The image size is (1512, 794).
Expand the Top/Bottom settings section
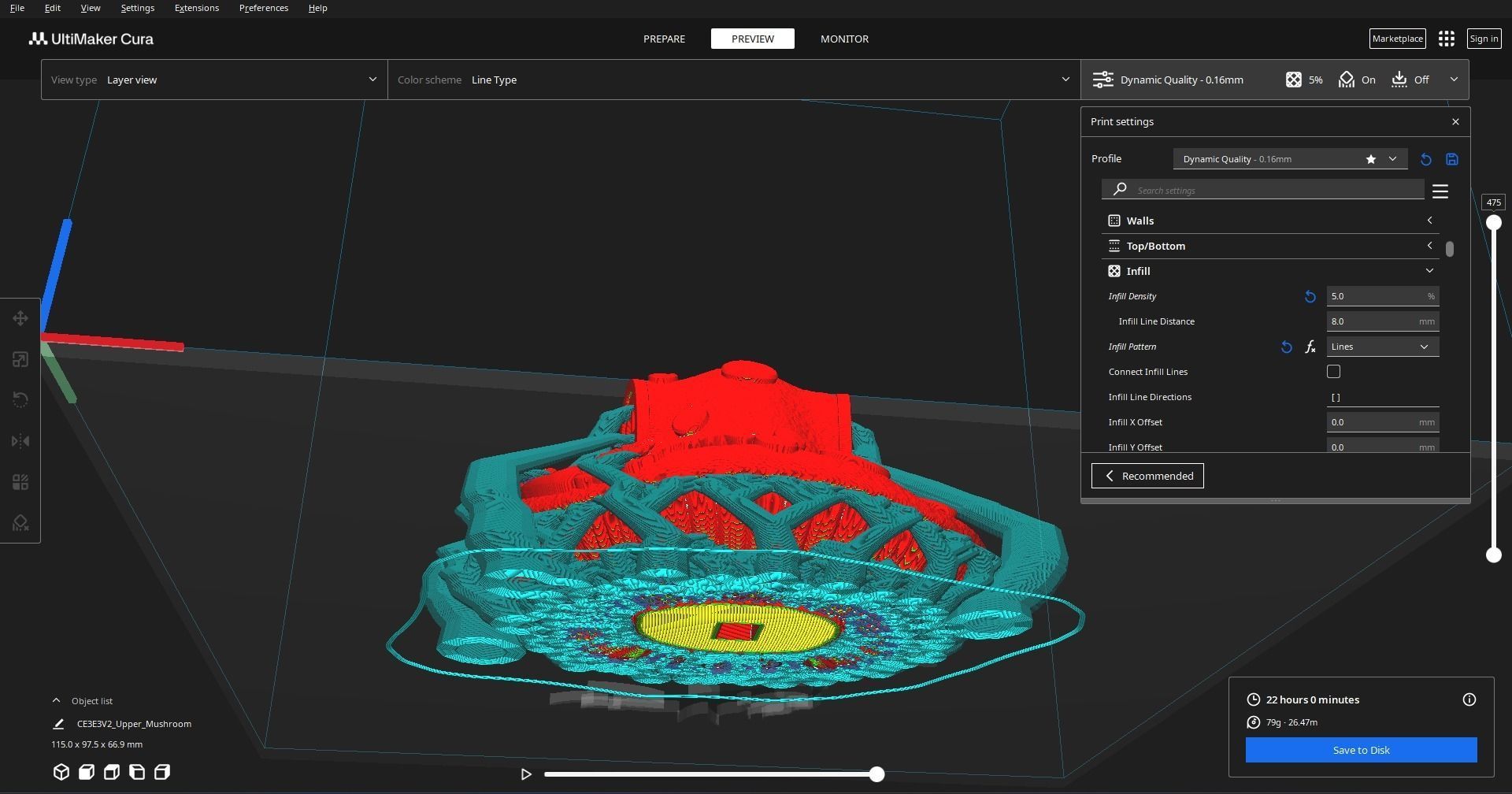[x=1270, y=246]
